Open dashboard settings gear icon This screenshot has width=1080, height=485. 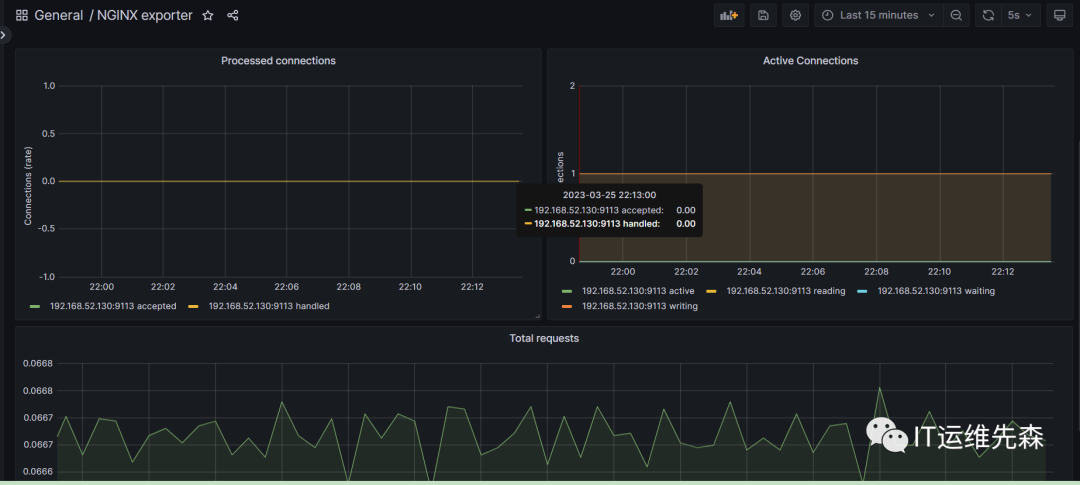tap(795, 15)
